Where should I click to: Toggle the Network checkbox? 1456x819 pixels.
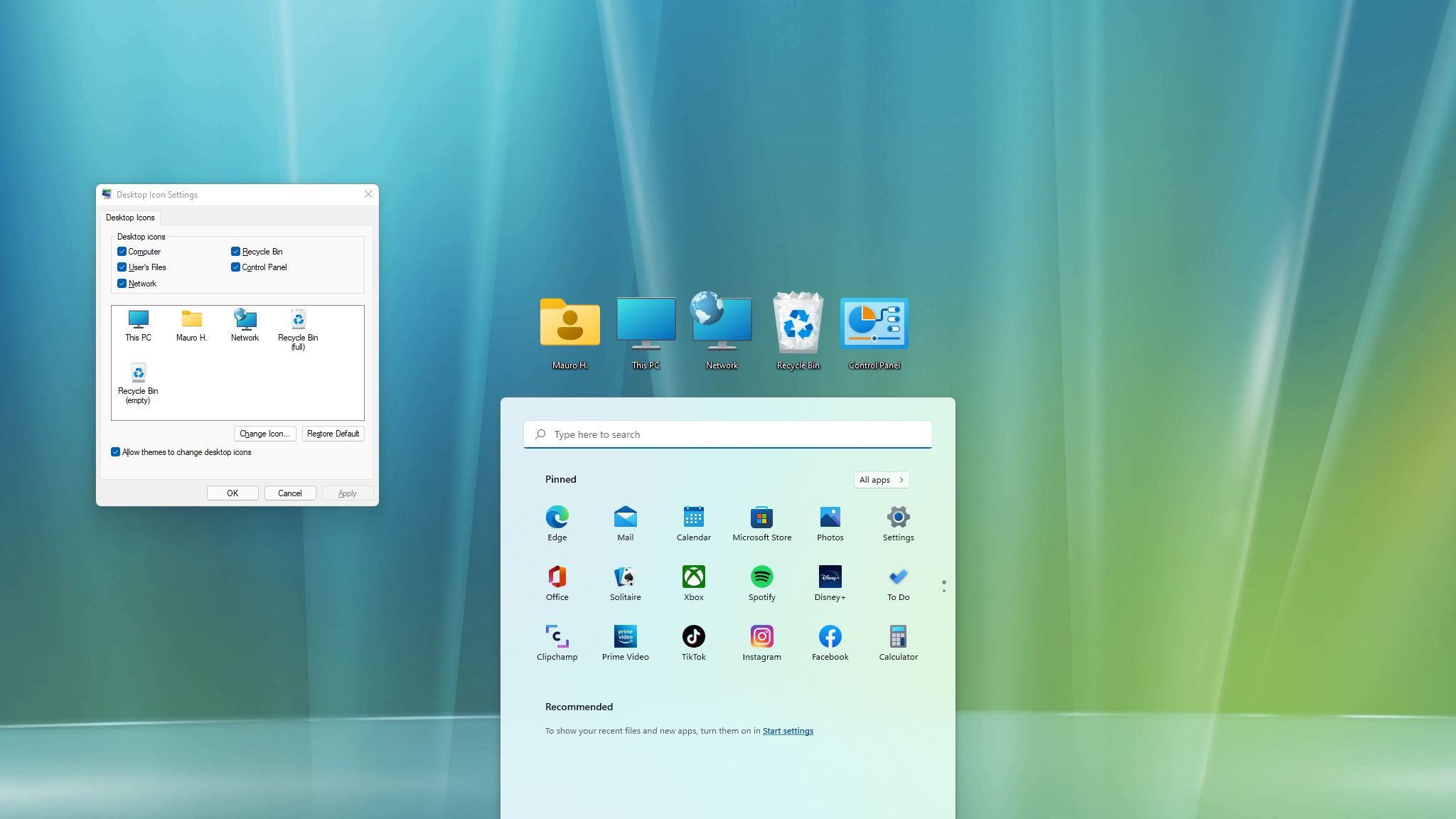pos(122,284)
